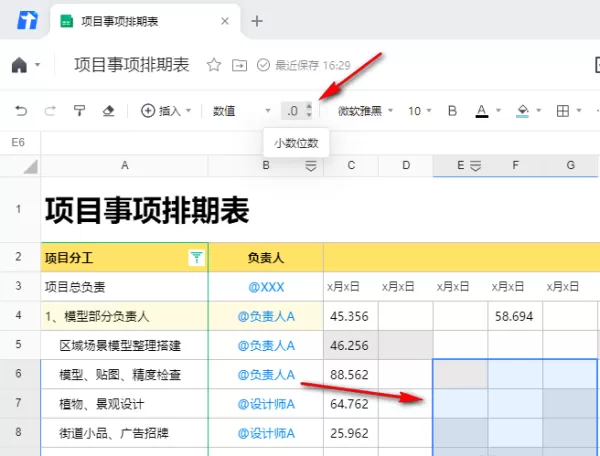Expand the home icon dropdown arrow

(38, 65)
